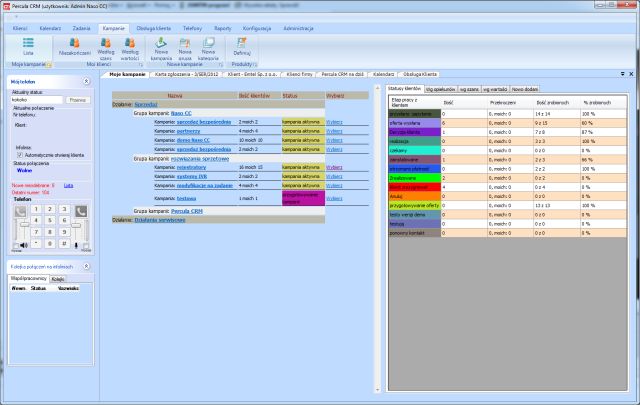Open the Aktualny status combo box
The image size is (640, 405).
[37, 100]
